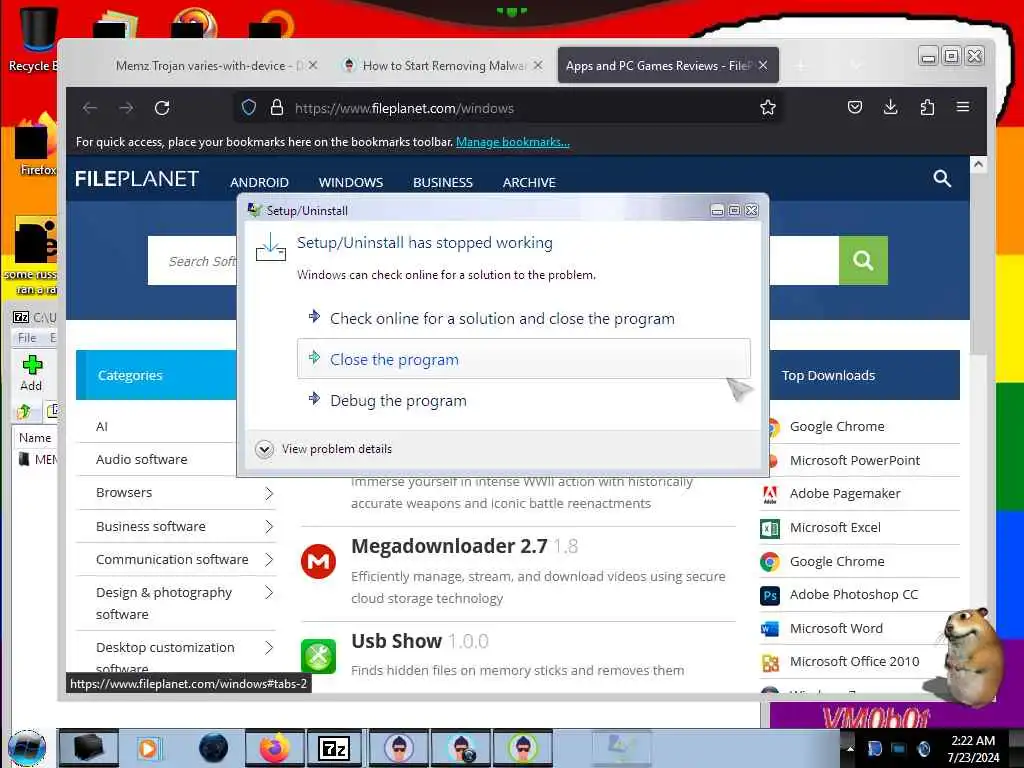
Task: Reload the page in Firefox
Action: [x=162, y=108]
